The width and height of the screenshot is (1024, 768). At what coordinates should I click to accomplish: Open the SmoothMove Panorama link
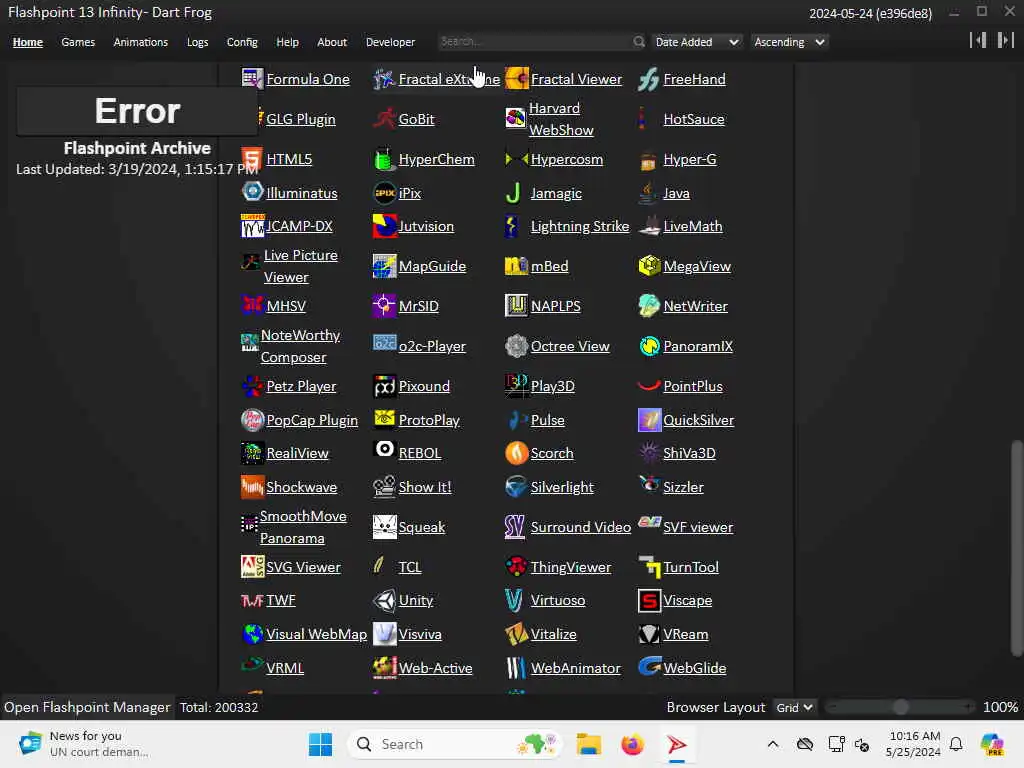pyautogui.click(x=303, y=527)
